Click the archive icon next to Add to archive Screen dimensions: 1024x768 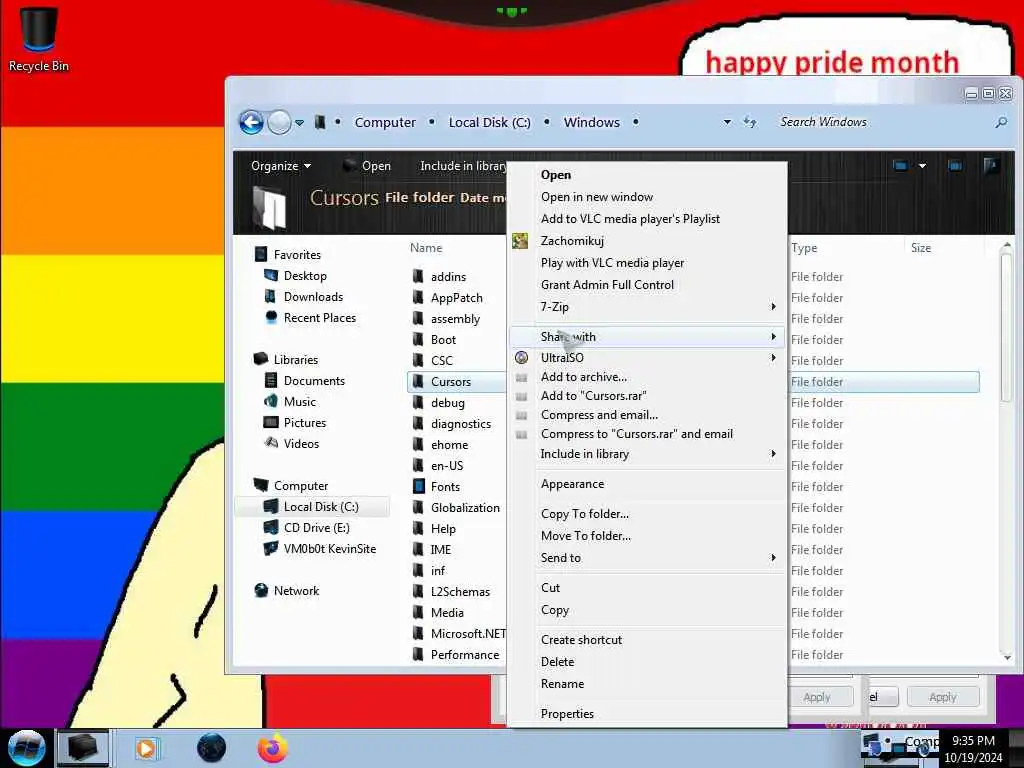click(x=521, y=377)
